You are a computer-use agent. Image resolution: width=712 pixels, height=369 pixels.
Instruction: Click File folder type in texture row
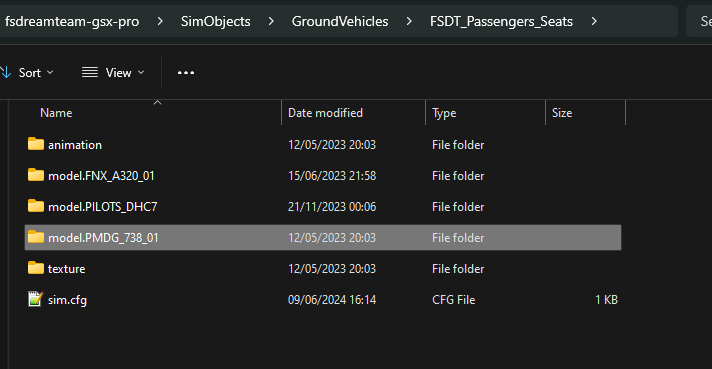click(458, 269)
